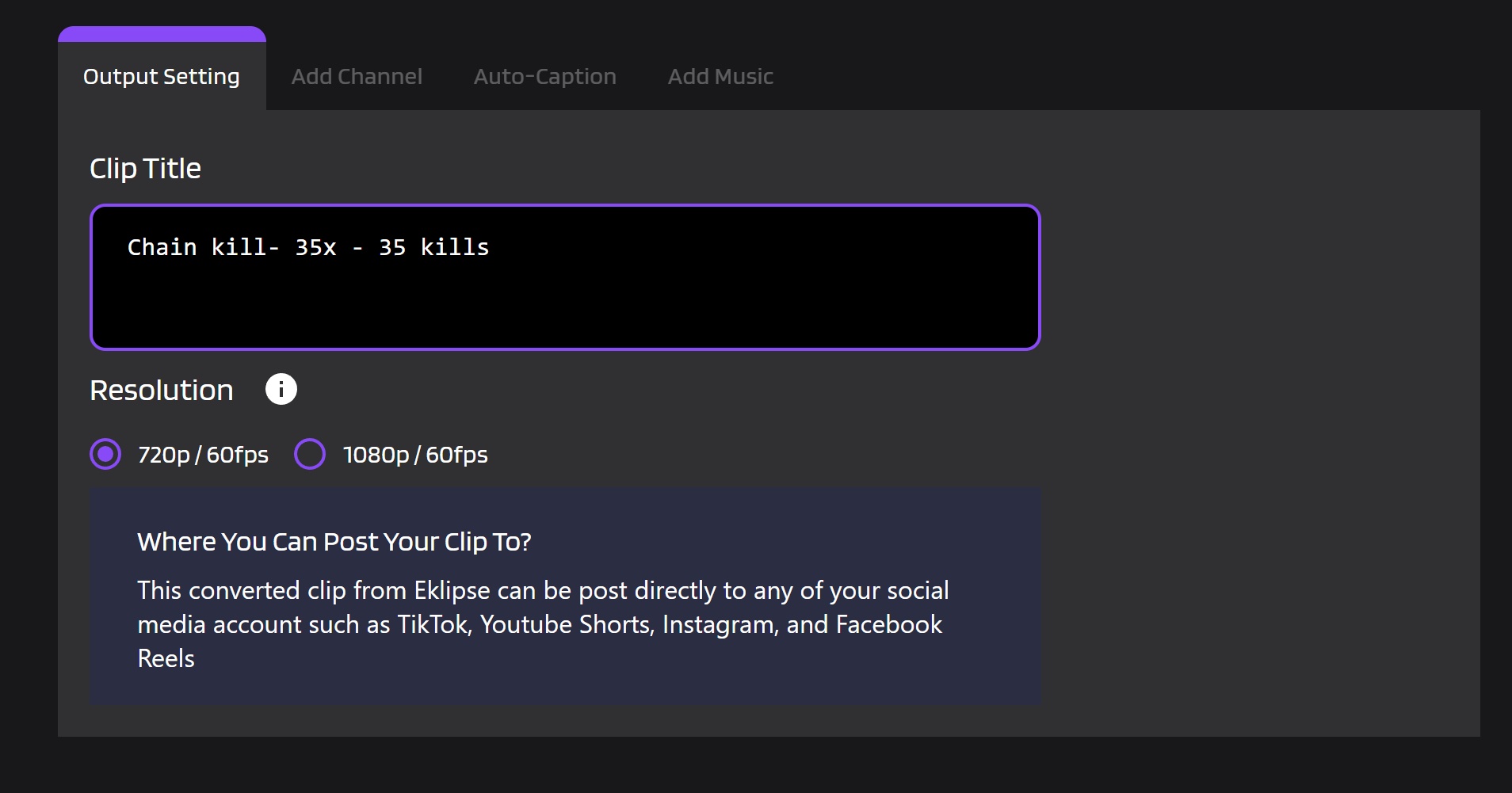Click the description text about Eklipse clips
Viewport: 1512px width, 793px height.
click(x=542, y=623)
